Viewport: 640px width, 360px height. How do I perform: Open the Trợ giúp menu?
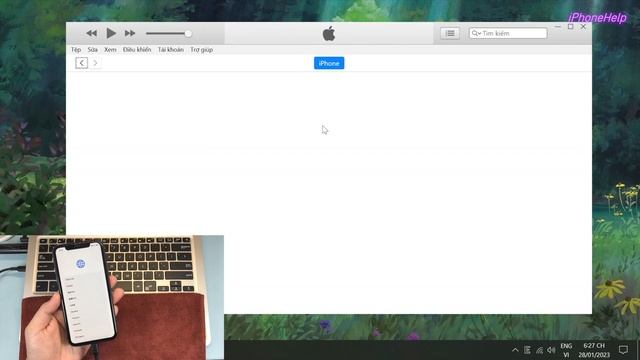(202, 49)
